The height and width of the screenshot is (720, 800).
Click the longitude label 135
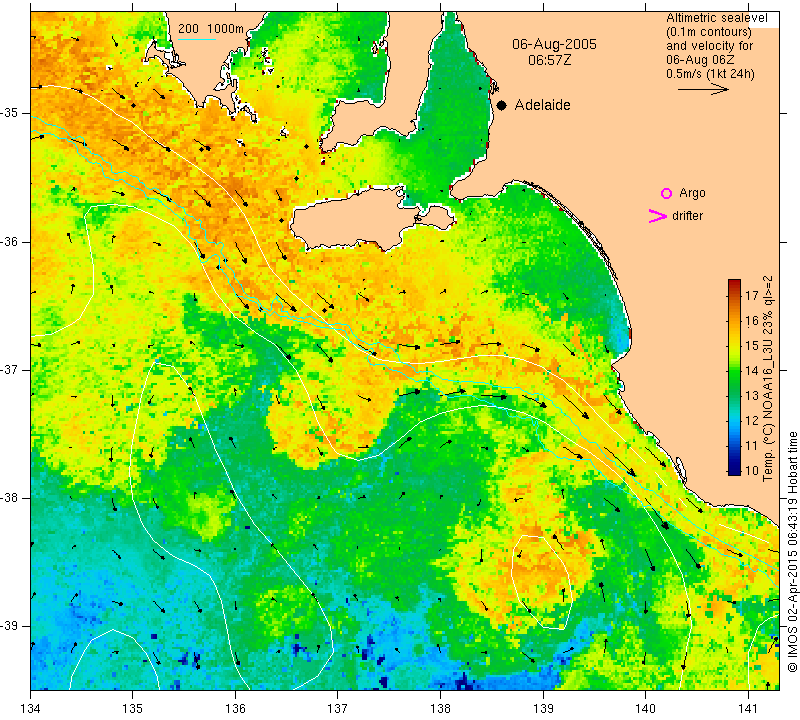133,708
